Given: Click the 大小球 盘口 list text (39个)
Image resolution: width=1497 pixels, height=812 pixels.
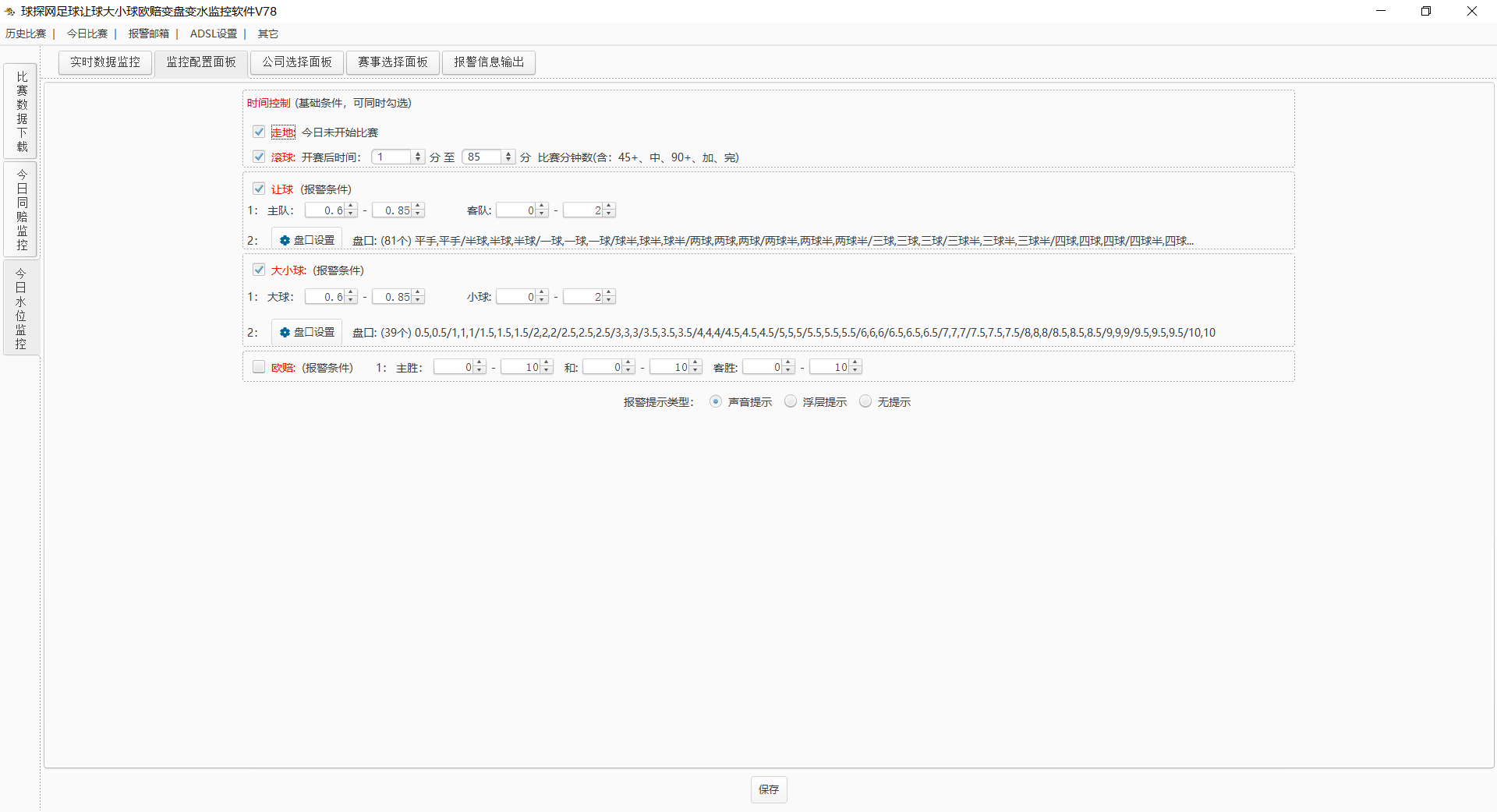Looking at the screenshot, I should [x=784, y=333].
